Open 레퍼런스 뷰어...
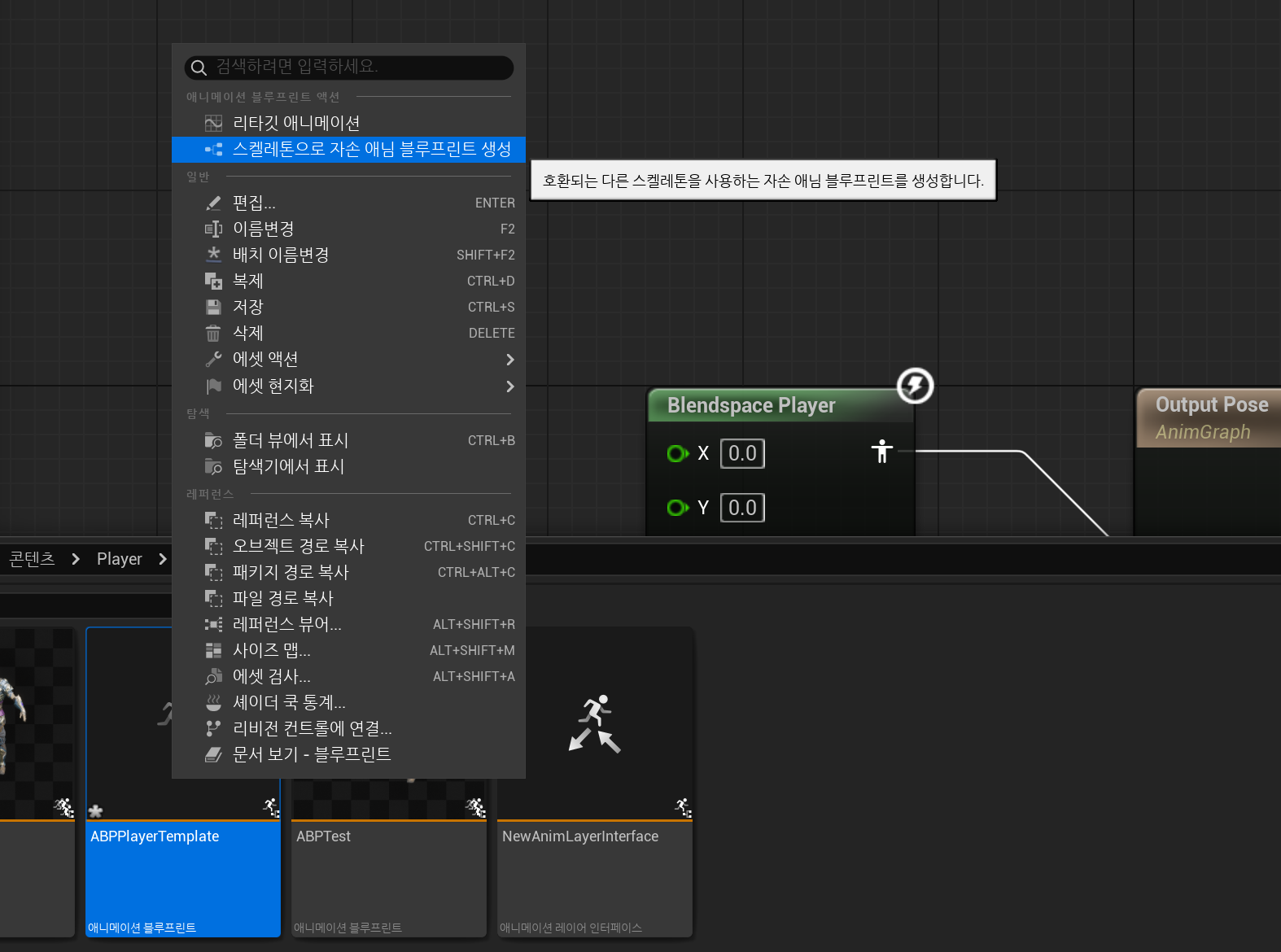The image size is (1281, 952). [x=348, y=624]
